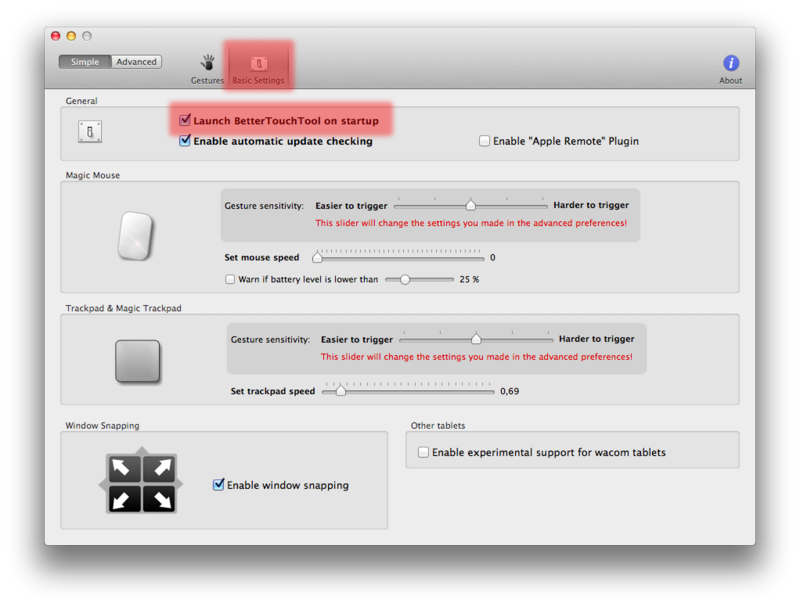Adjust battery level warning percentage slider
Viewport: 800px width, 607px height.
[x=419, y=280]
